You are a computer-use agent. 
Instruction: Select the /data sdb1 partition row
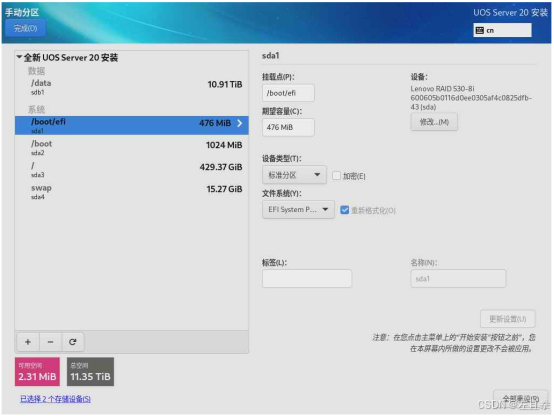132,87
